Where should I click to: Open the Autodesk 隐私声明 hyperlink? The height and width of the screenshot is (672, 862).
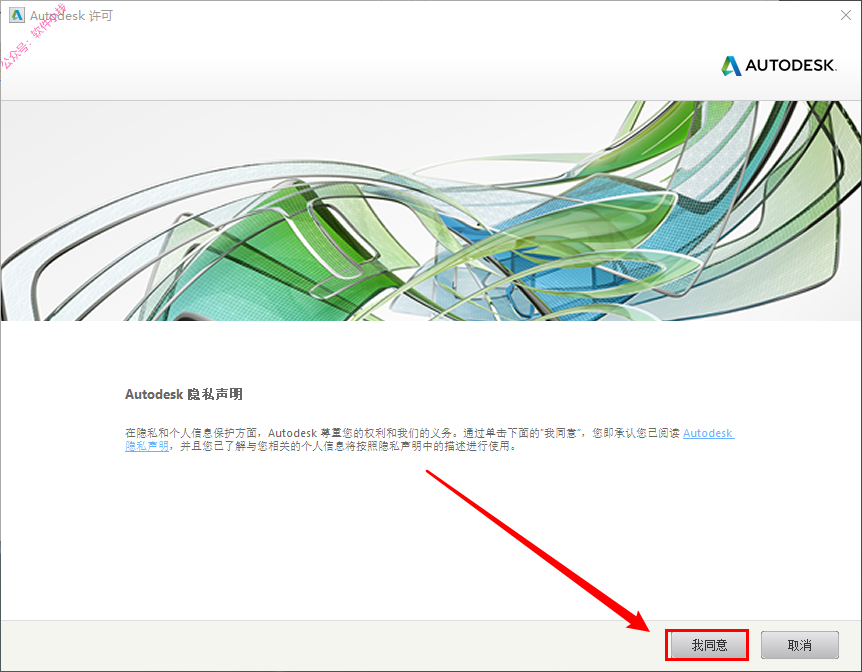point(708,433)
